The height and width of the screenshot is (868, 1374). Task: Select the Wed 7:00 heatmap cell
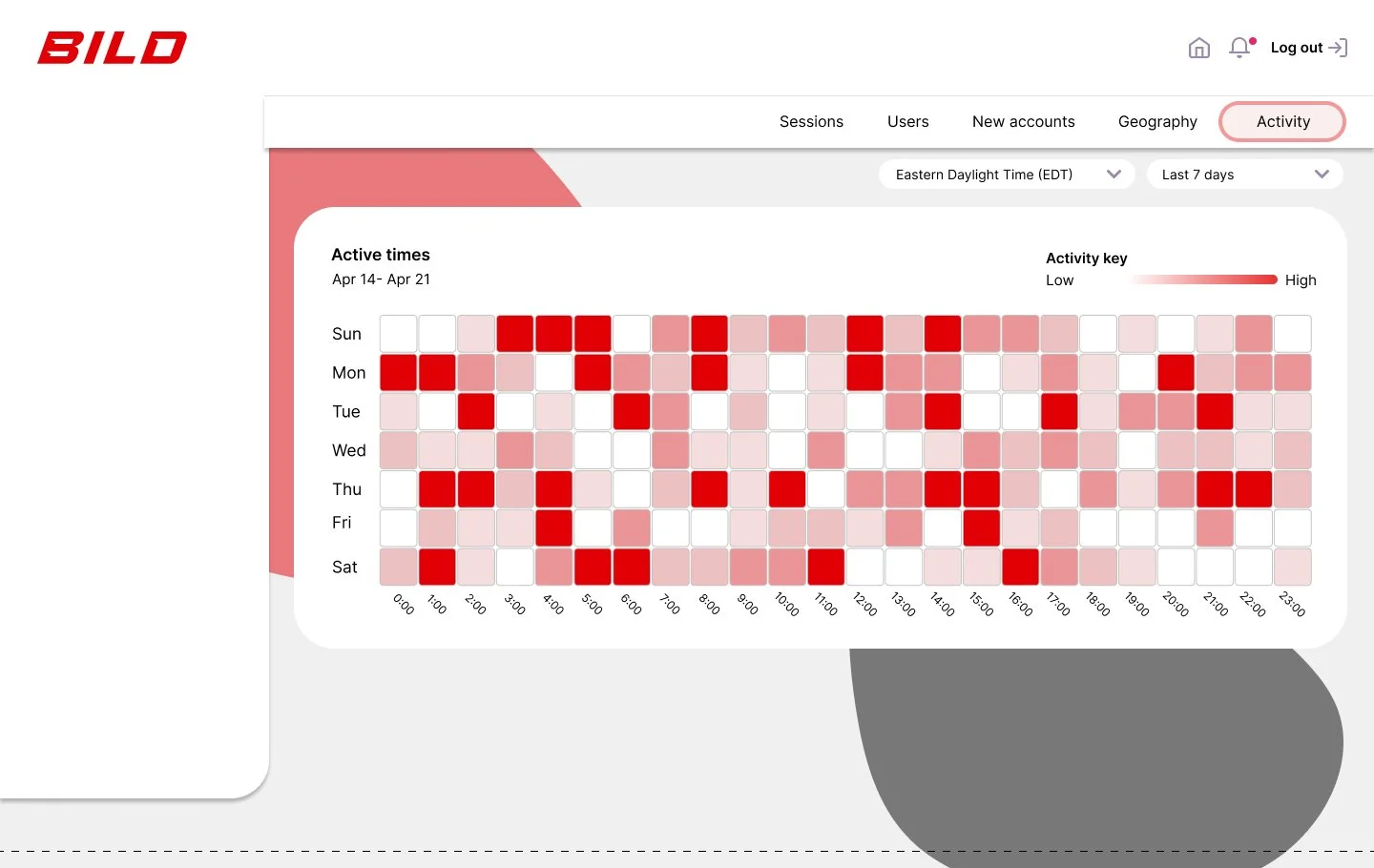pyautogui.click(x=671, y=450)
